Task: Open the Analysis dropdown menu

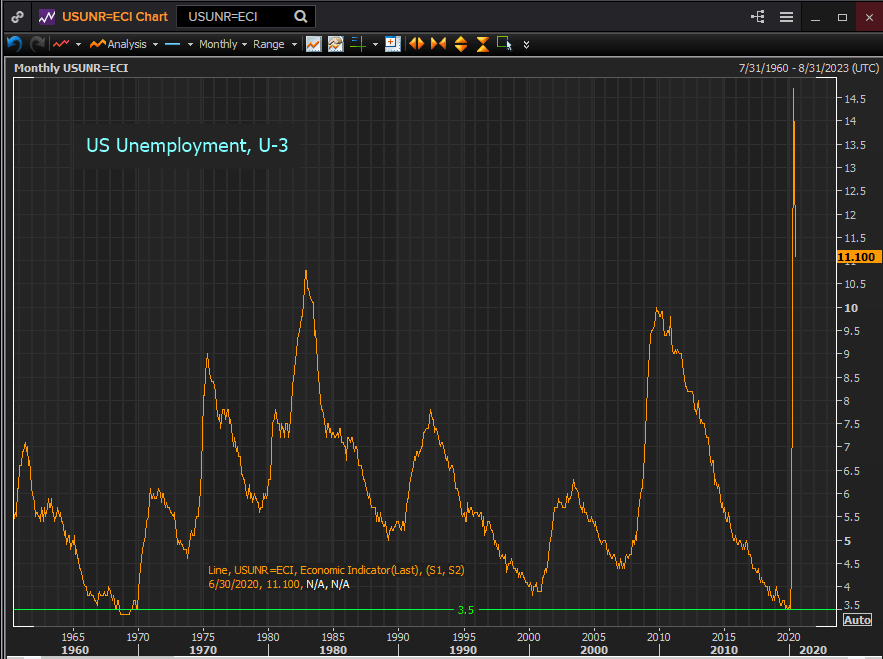Action: [x=123, y=44]
